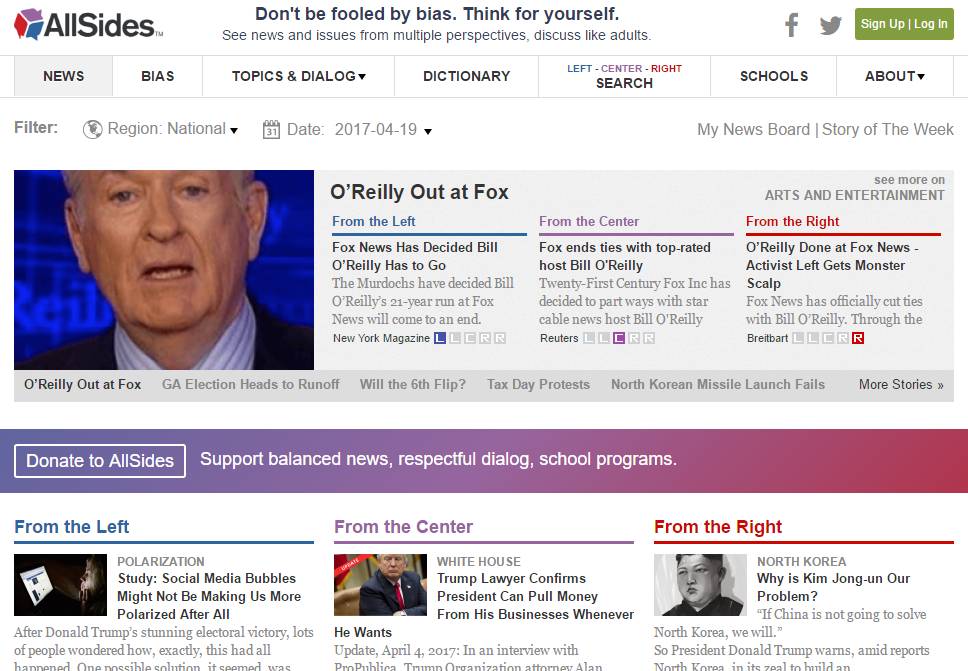968x671 pixels.
Task: Open the Date 2017-04-19 dropdown
Action: tap(359, 130)
